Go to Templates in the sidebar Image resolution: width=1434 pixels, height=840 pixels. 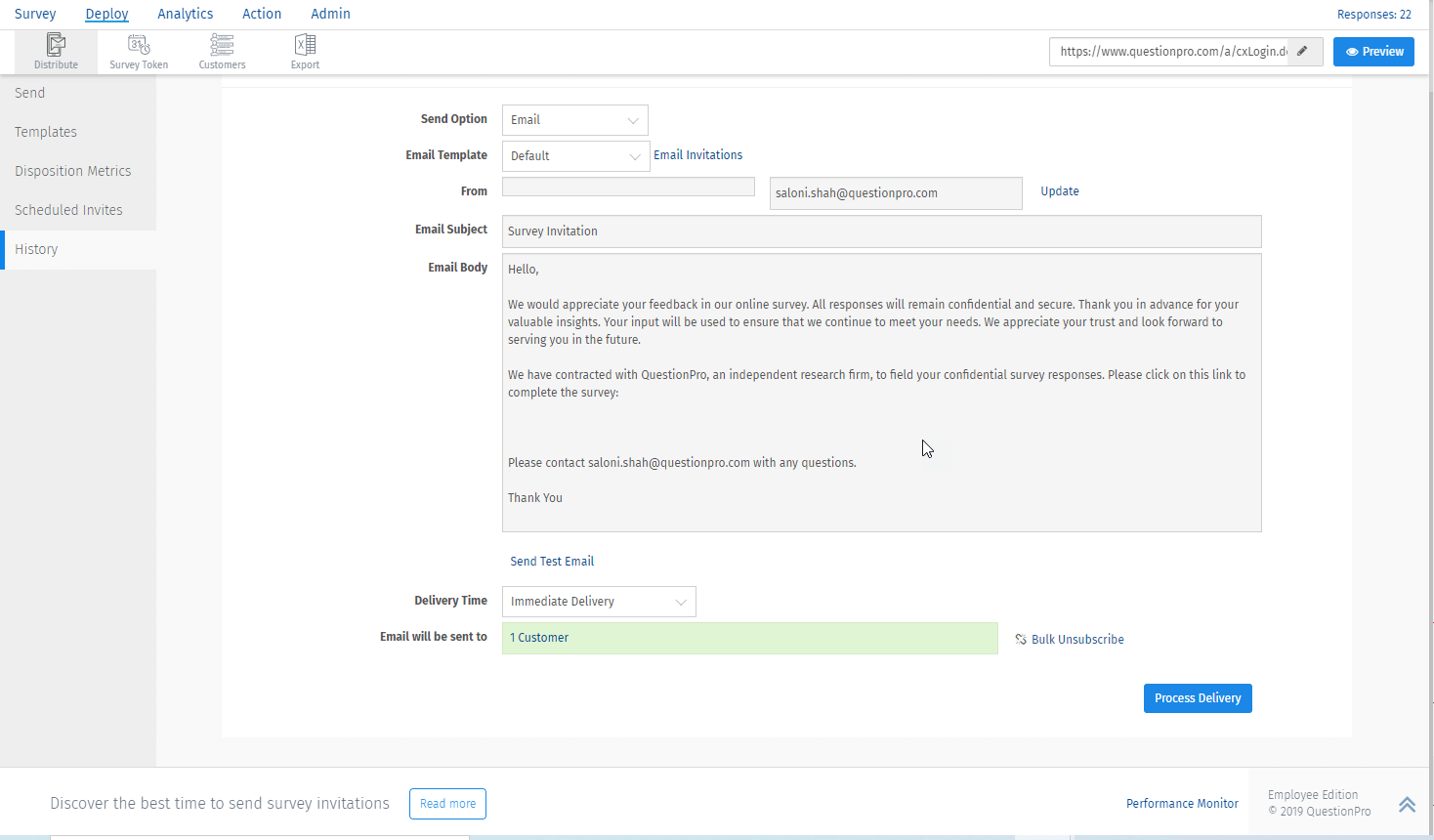tap(46, 132)
